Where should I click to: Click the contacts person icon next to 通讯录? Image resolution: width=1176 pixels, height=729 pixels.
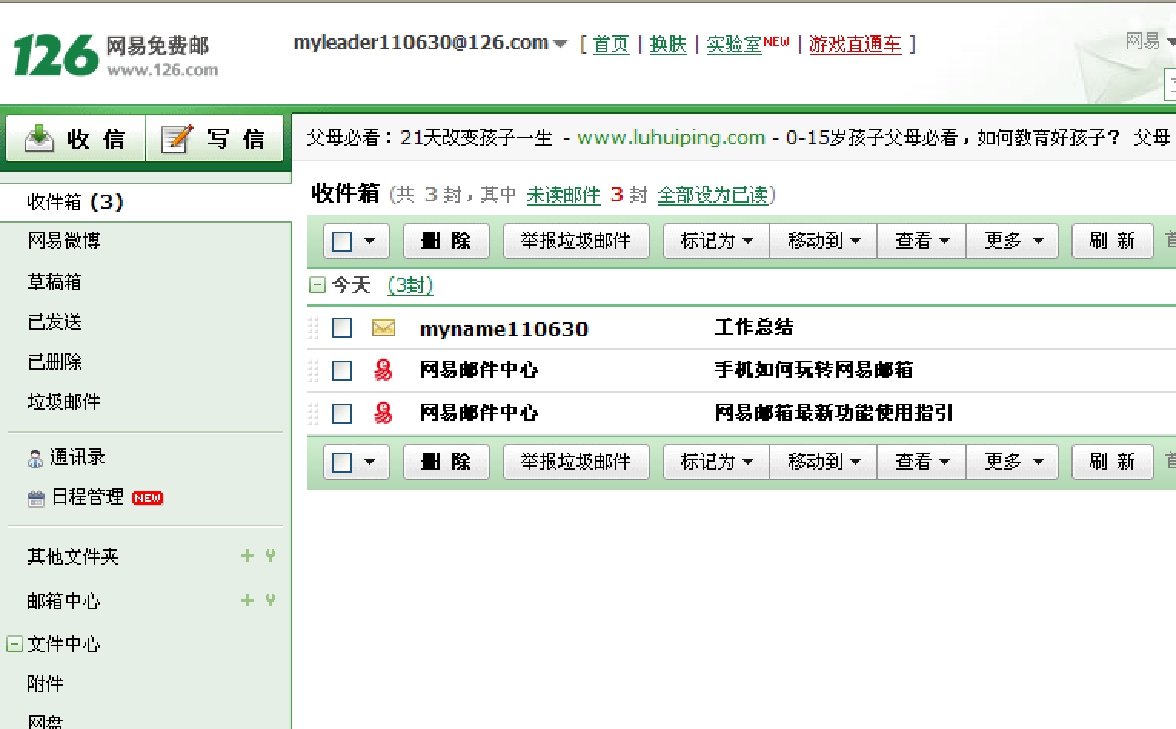pos(35,458)
